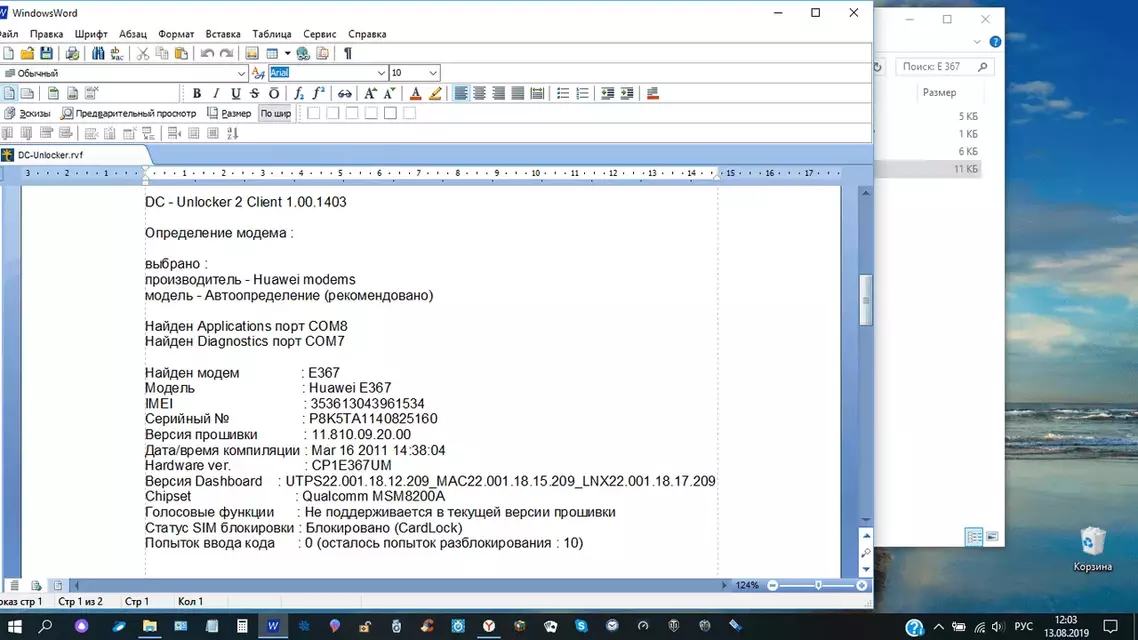Click the zoom slider handle at 124%
Viewport: 1138px width, 640px height.
pos(819,585)
